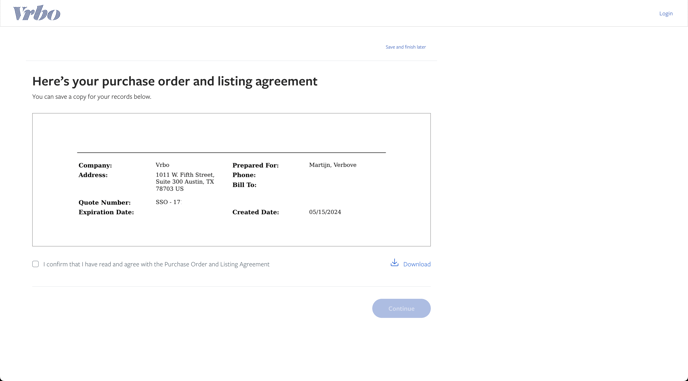Click the save a copy subtitle text
This screenshot has width=688, height=381.
pyautogui.click(x=92, y=97)
